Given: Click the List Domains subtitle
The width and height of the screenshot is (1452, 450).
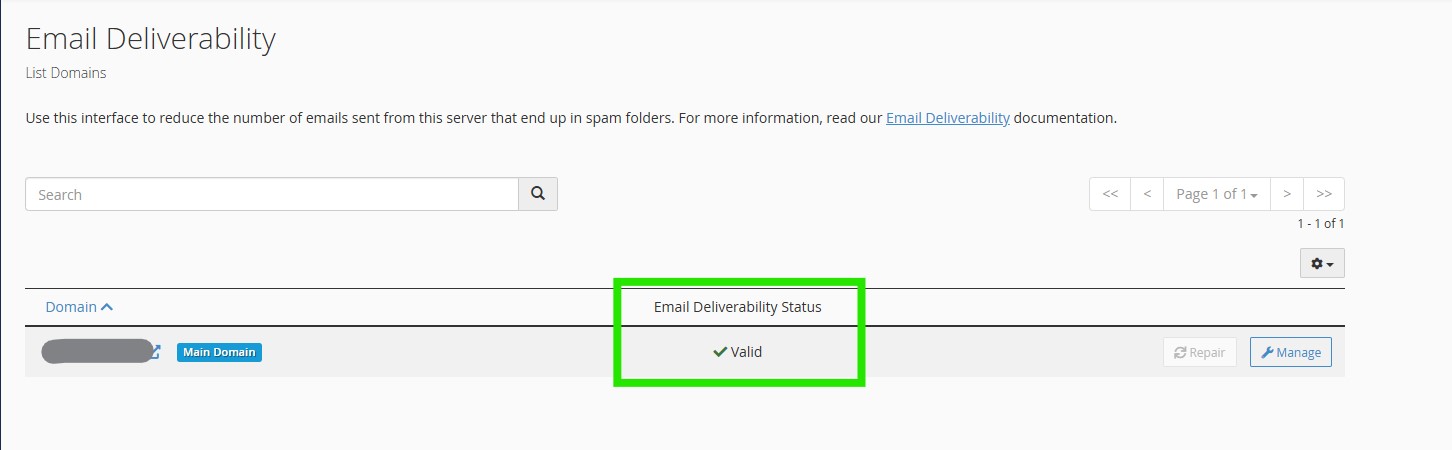Looking at the screenshot, I should click(x=66, y=73).
